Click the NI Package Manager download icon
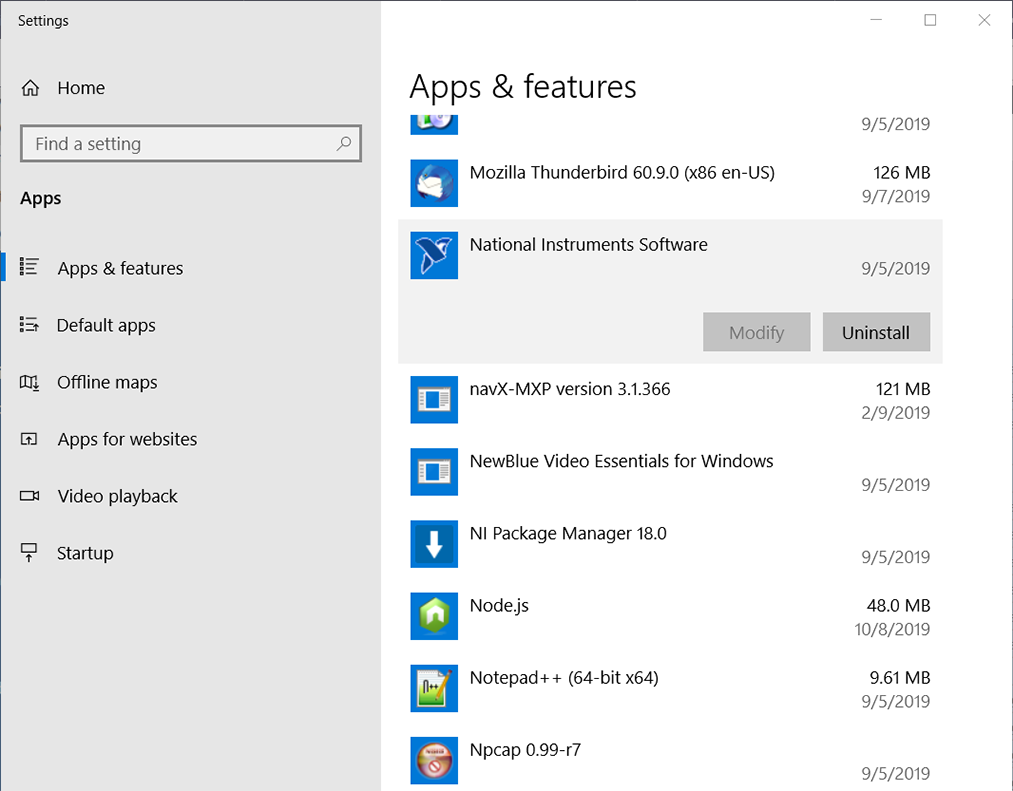1013x791 pixels. [x=433, y=544]
